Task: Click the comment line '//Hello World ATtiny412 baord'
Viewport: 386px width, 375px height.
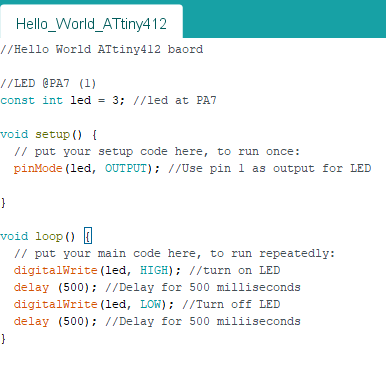Action: point(102,49)
